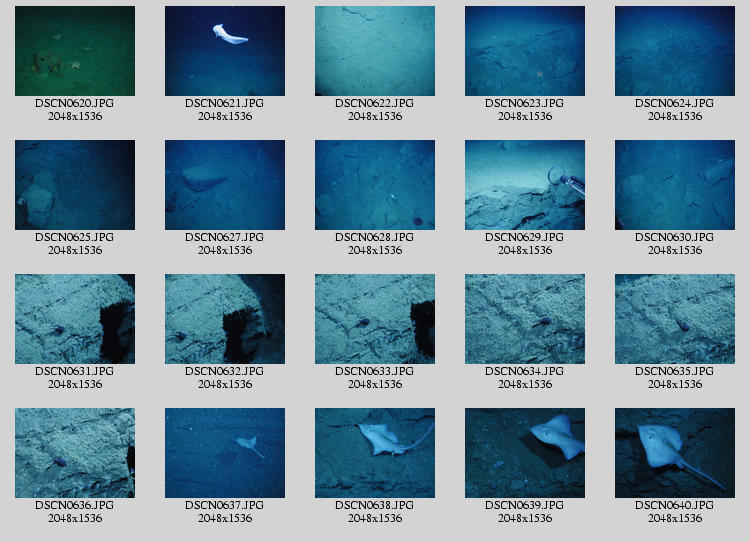Select the DSCN0639.JPG ray thumbnail
The image size is (750, 542).
pyautogui.click(x=525, y=453)
